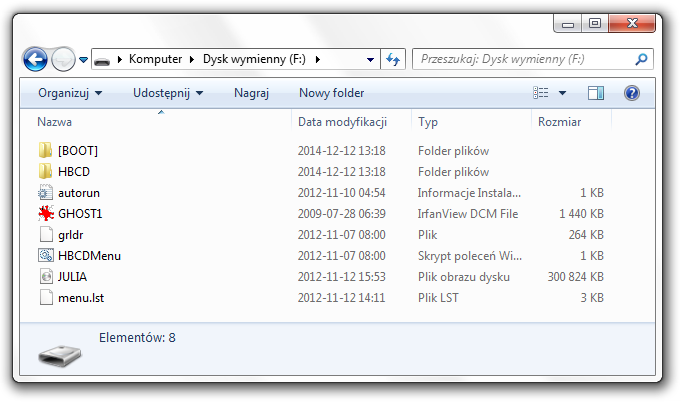
Task: Click the [BOOT] folder icon
Action: click(x=45, y=151)
